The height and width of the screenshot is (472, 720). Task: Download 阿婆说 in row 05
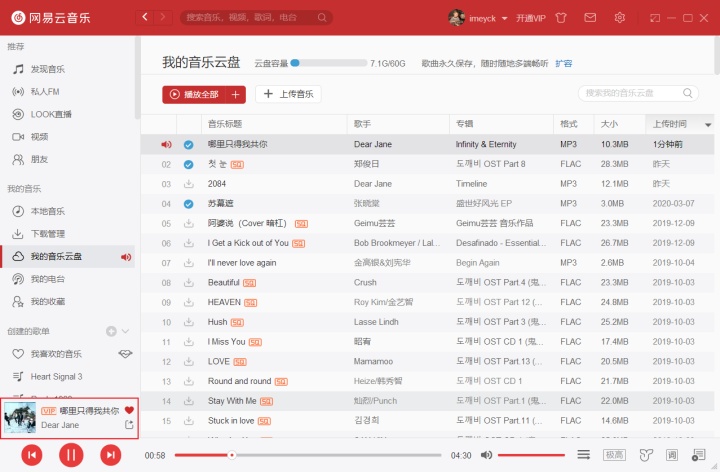point(188,224)
